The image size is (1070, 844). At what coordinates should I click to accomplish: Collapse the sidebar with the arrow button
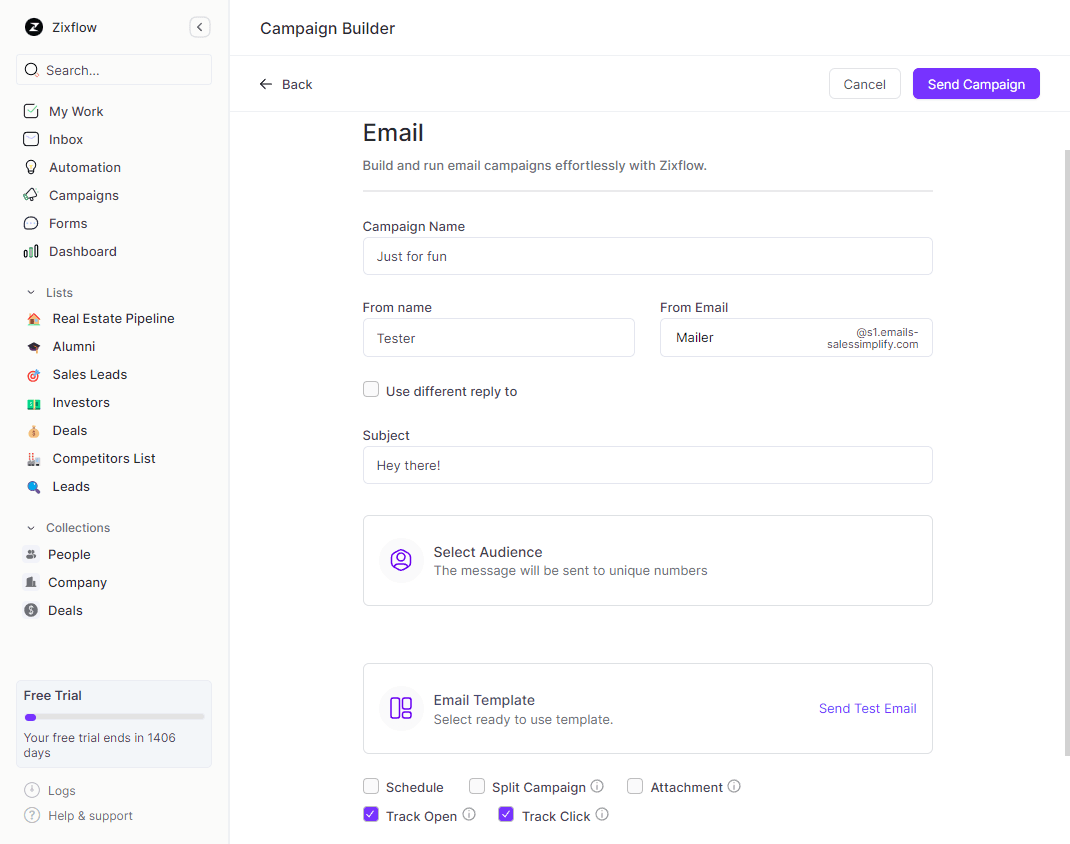click(x=199, y=27)
